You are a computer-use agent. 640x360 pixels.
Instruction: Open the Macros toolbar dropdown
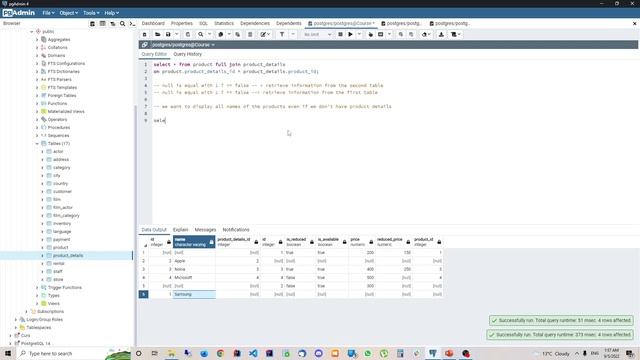coord(456,35)
